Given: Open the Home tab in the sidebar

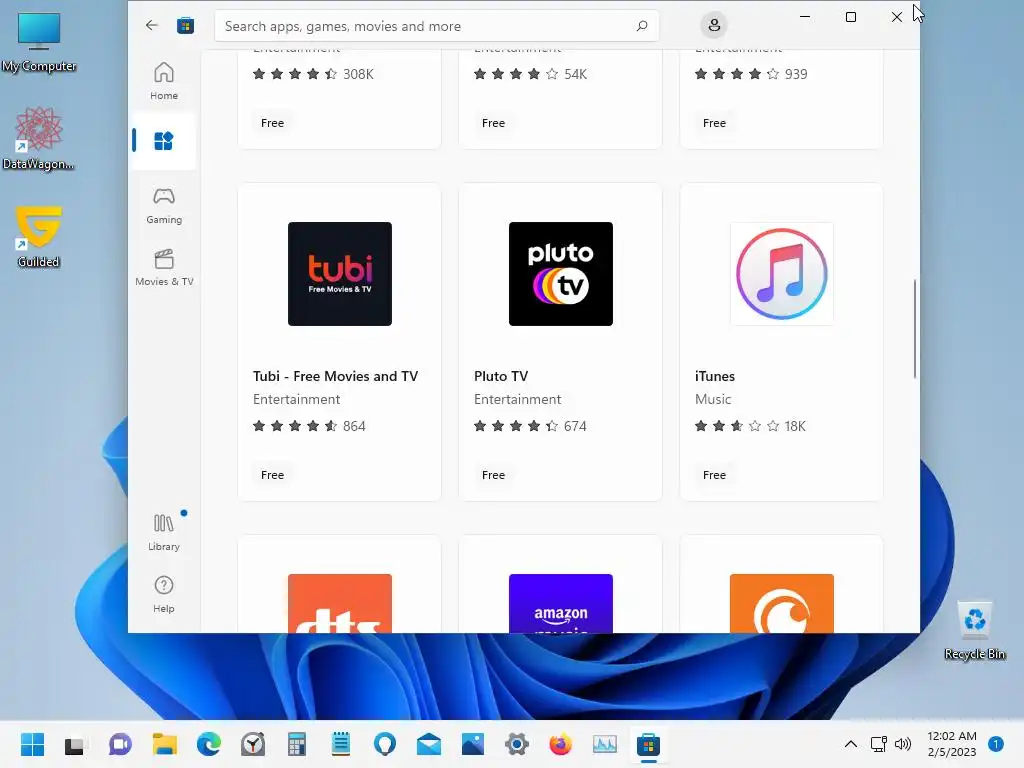Looking at the screenshot, I should tap(163, 81).
